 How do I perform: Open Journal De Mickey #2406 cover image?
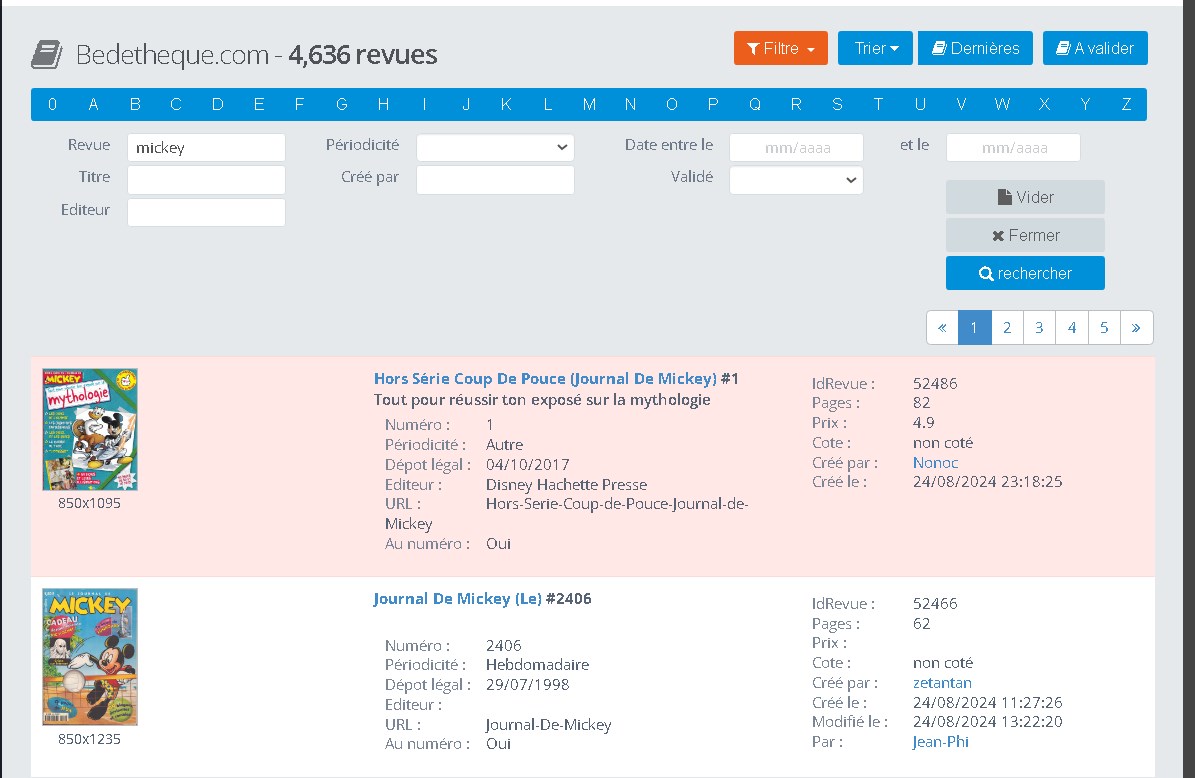(90, 656)
